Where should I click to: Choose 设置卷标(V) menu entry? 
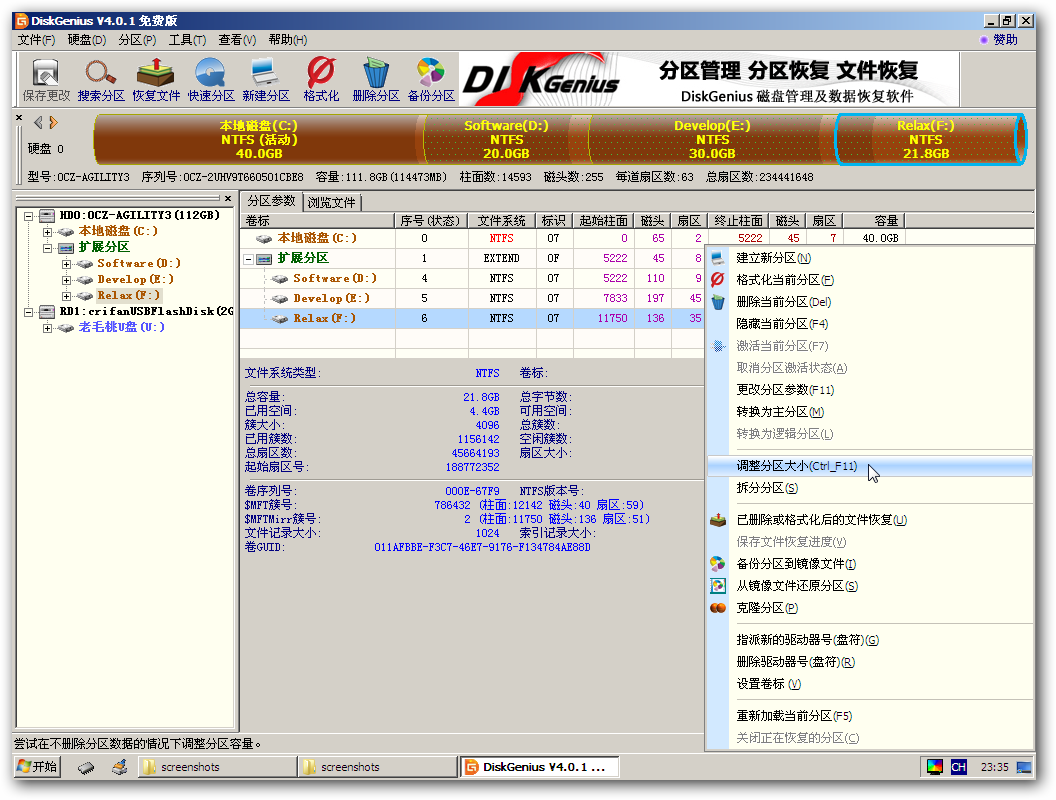click(869, 684)
